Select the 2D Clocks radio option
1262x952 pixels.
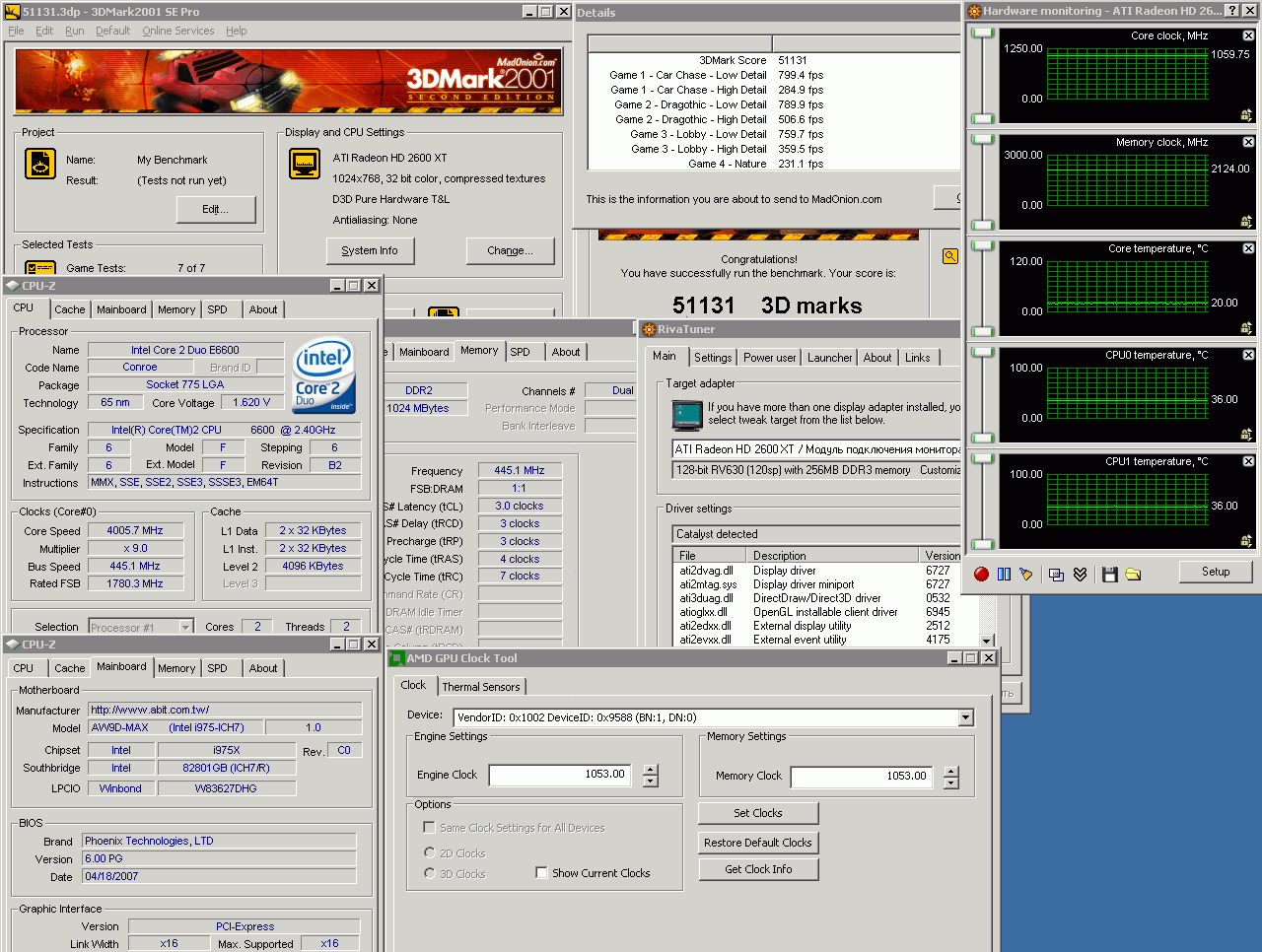pos(430,852)
